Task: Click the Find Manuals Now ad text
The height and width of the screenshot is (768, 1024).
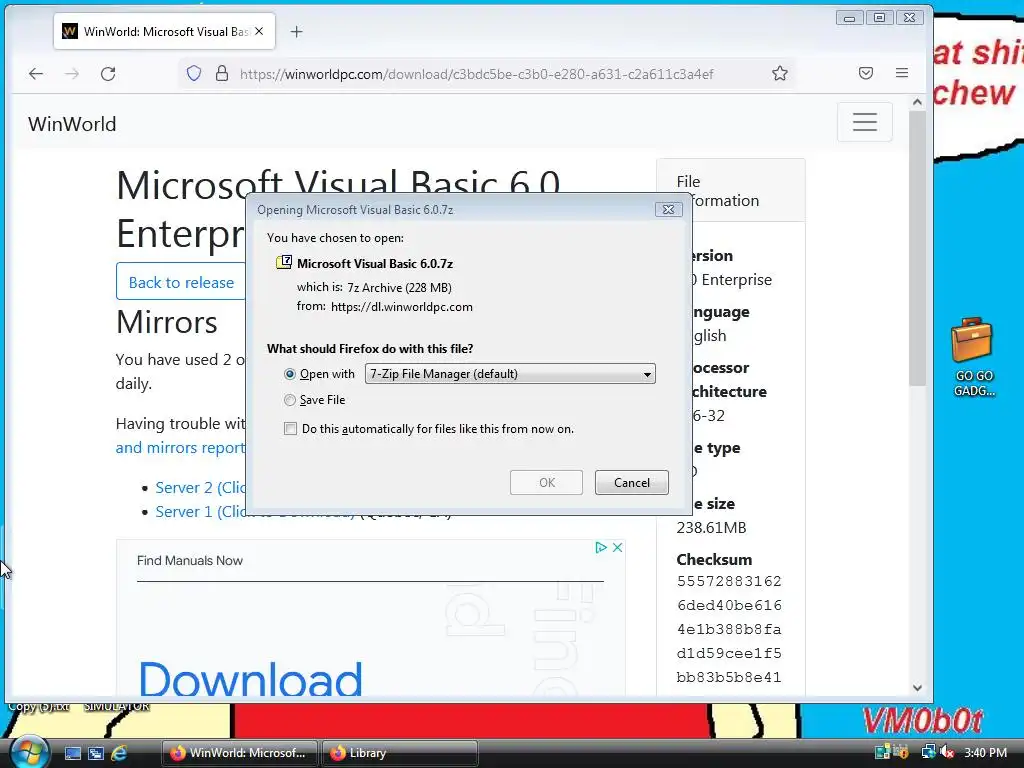Action: click(x=189, y=560)
